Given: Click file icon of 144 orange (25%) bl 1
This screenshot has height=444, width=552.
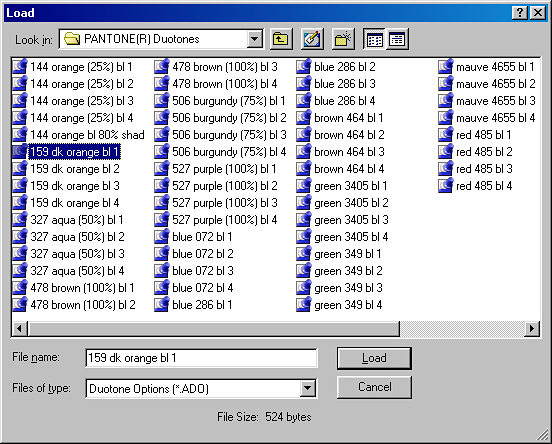Looking at the screenshot, I should 20,66.
